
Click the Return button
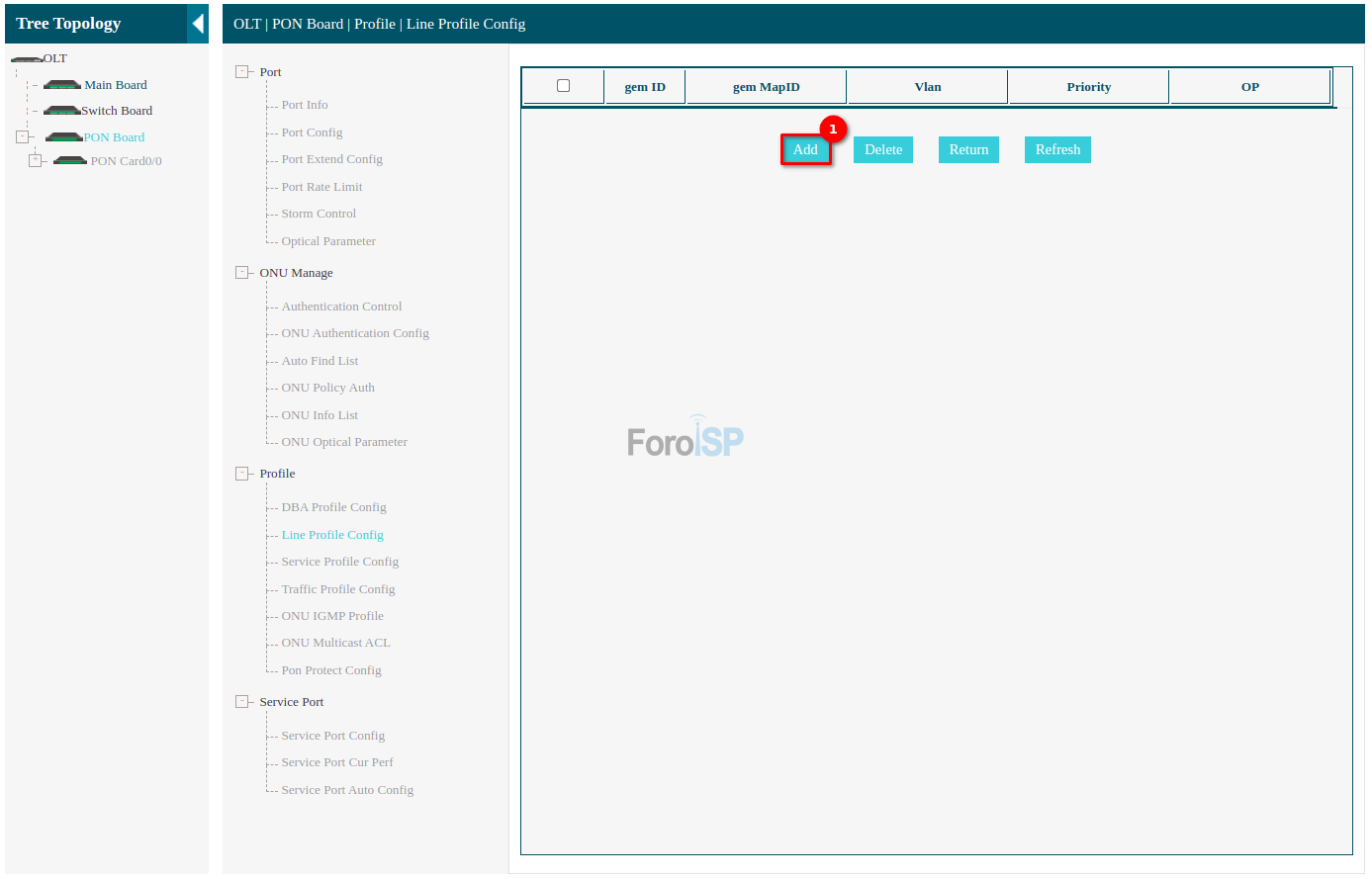(x=968, y=149)
